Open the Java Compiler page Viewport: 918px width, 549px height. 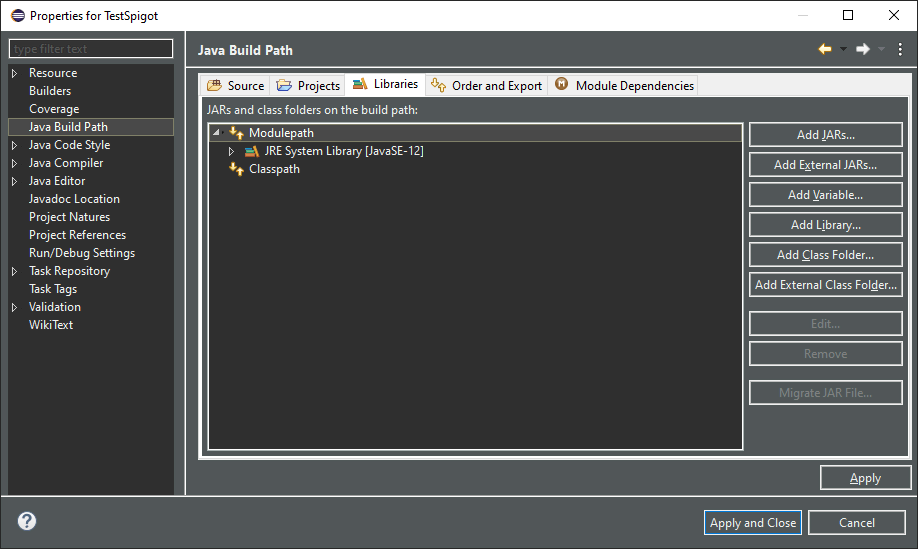pyautogui.click(x=66, y=163)
